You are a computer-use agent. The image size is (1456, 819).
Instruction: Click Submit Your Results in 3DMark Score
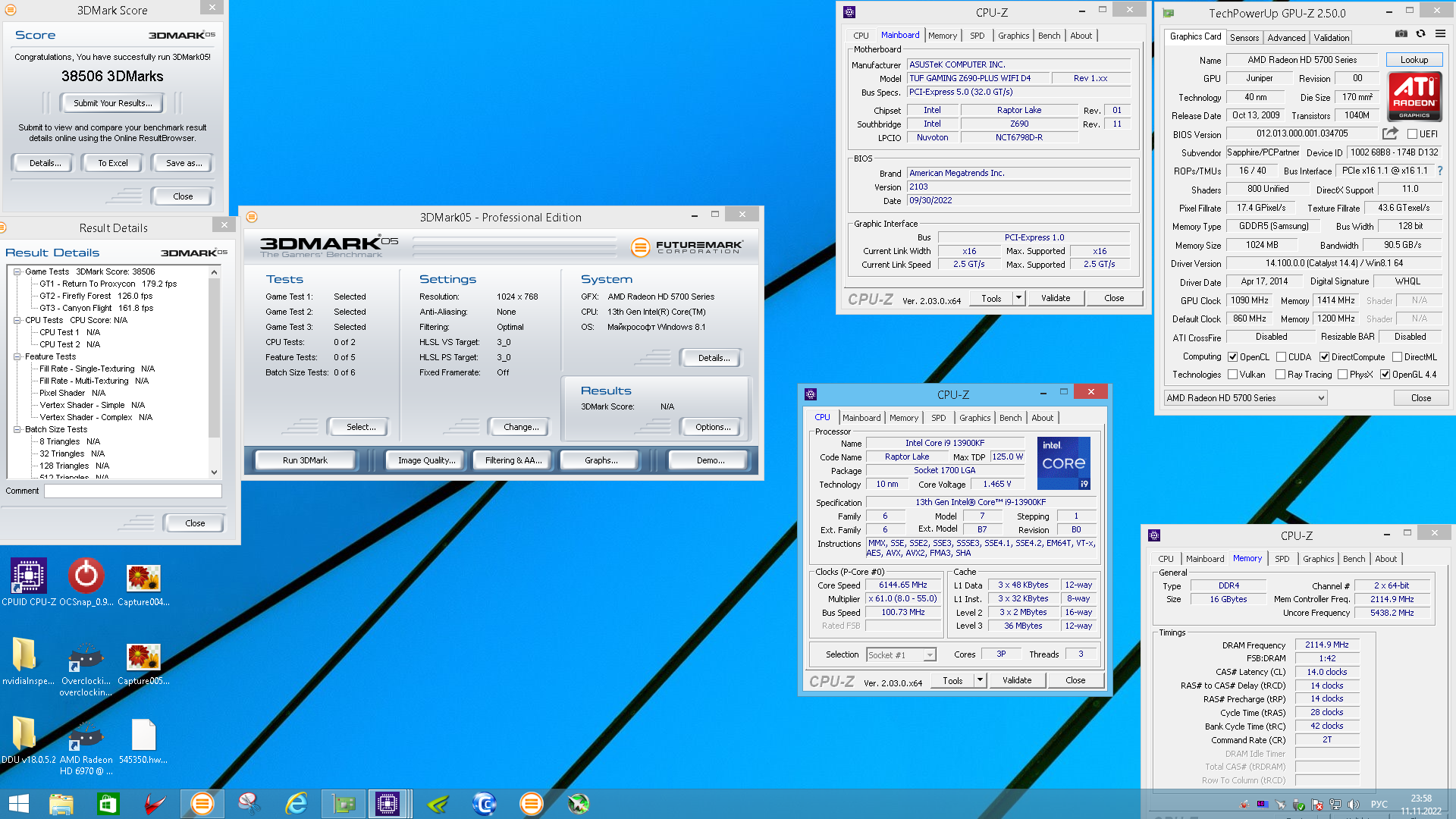click(113, 103)
